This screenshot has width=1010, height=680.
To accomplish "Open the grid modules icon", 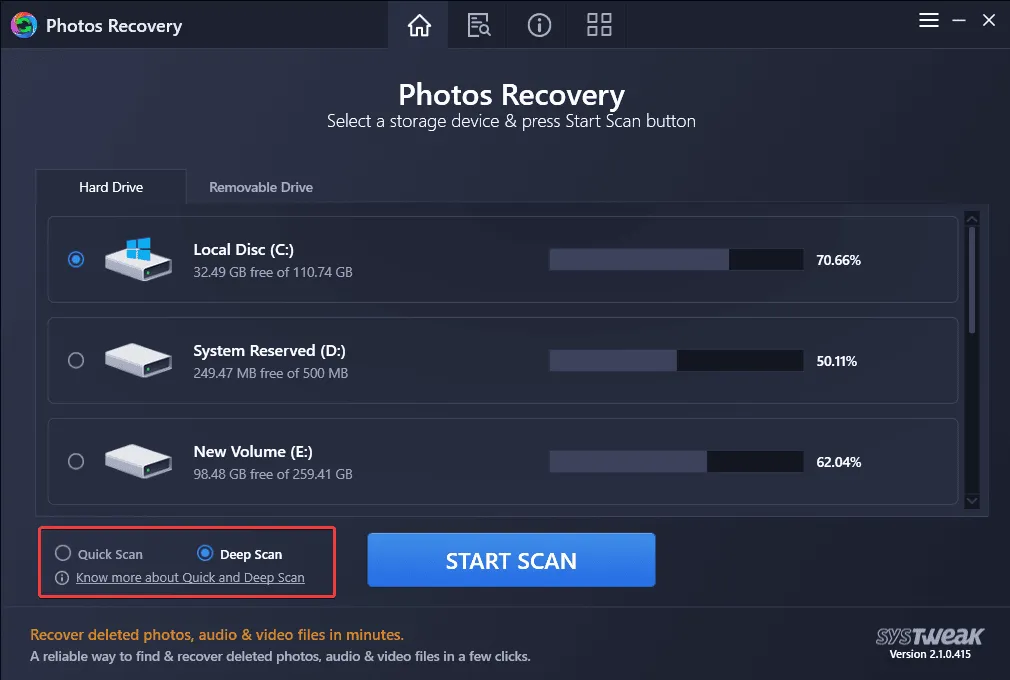I will coord(599,25).
